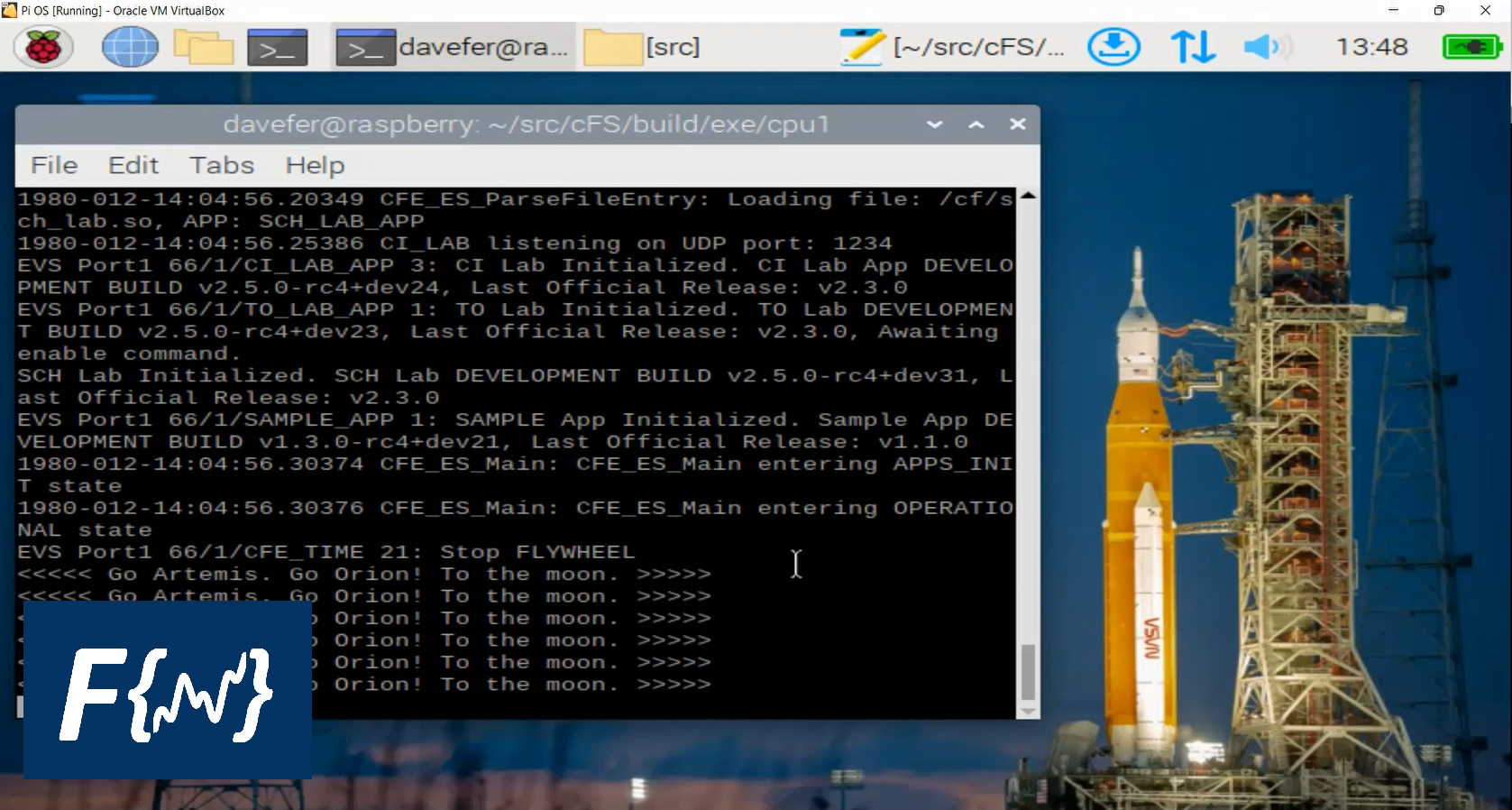
Task: Click the VirtualBox cube icon in title bar
Action: tap(9, 11)
